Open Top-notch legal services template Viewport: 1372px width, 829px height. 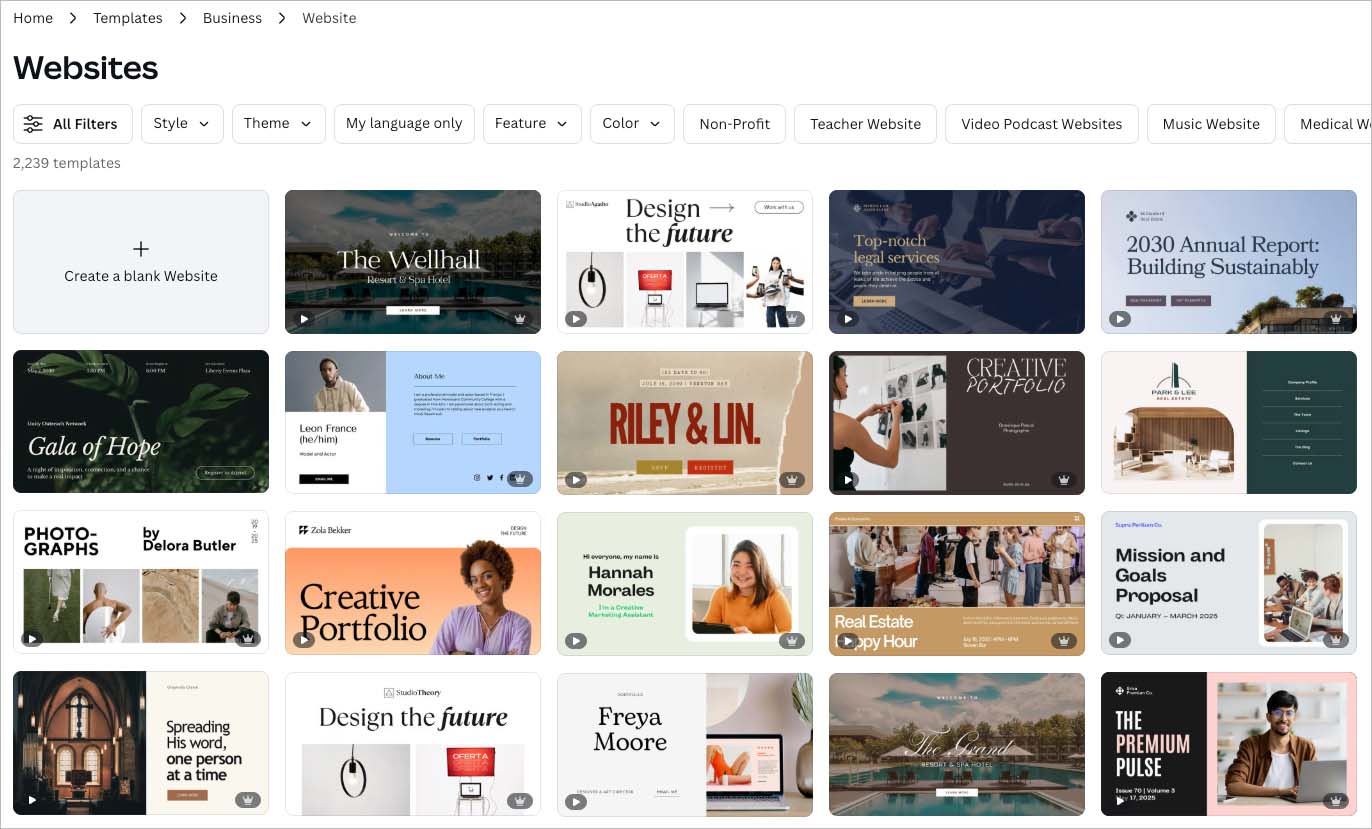957,262
